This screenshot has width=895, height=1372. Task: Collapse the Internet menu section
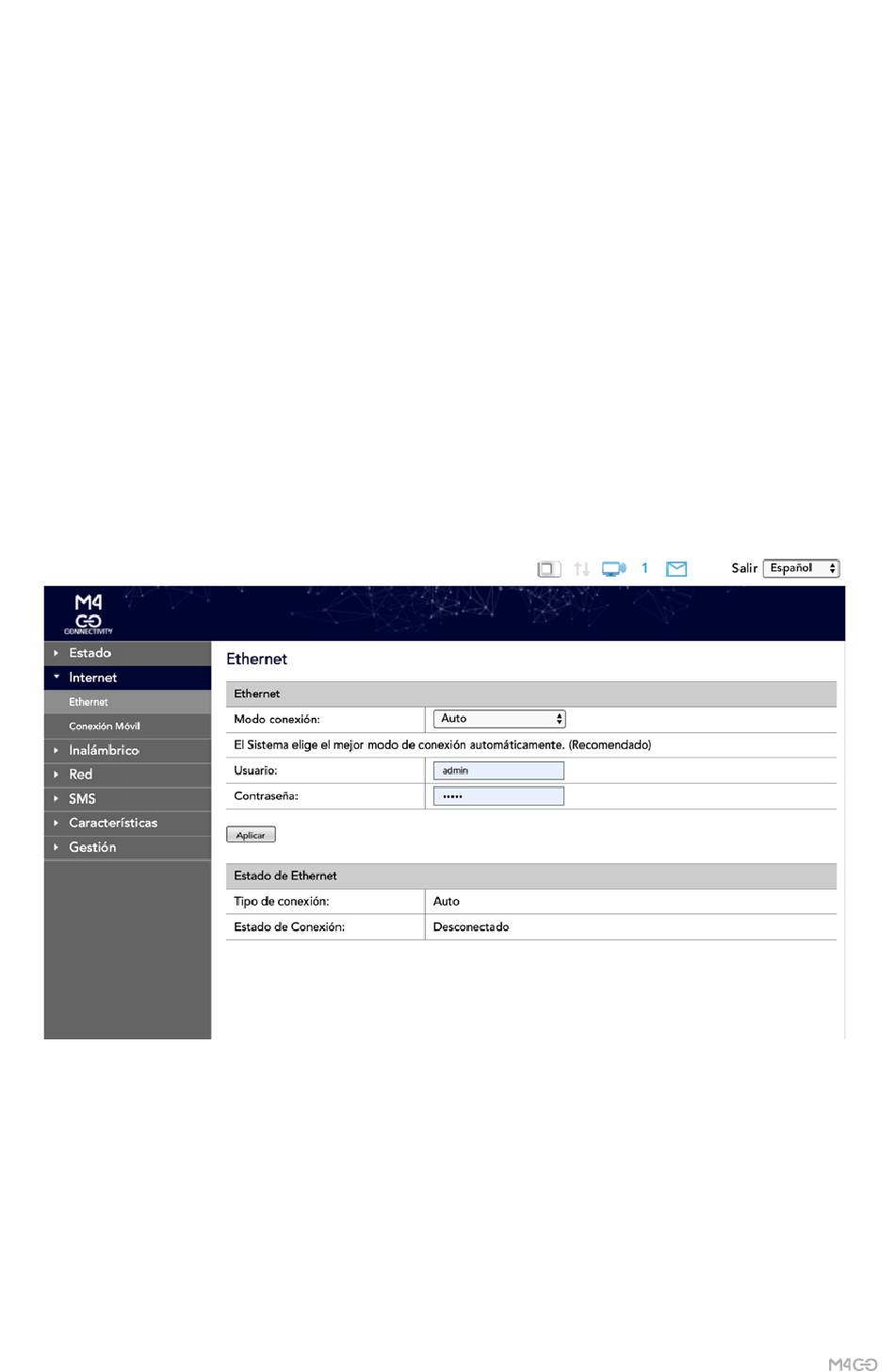point(127,678)
